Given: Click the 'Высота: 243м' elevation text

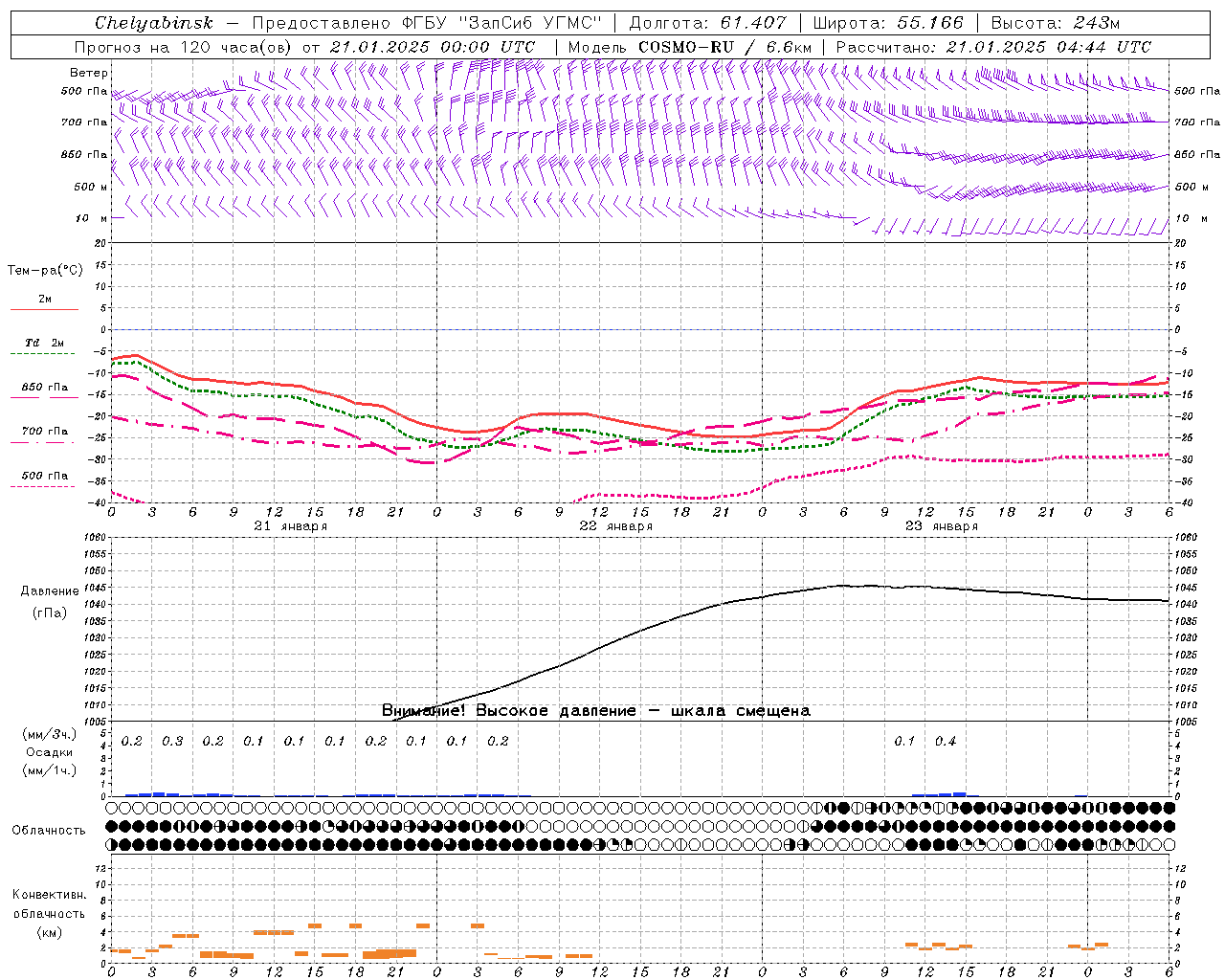Looking at the screenshot, I should tap(1055, 23).
